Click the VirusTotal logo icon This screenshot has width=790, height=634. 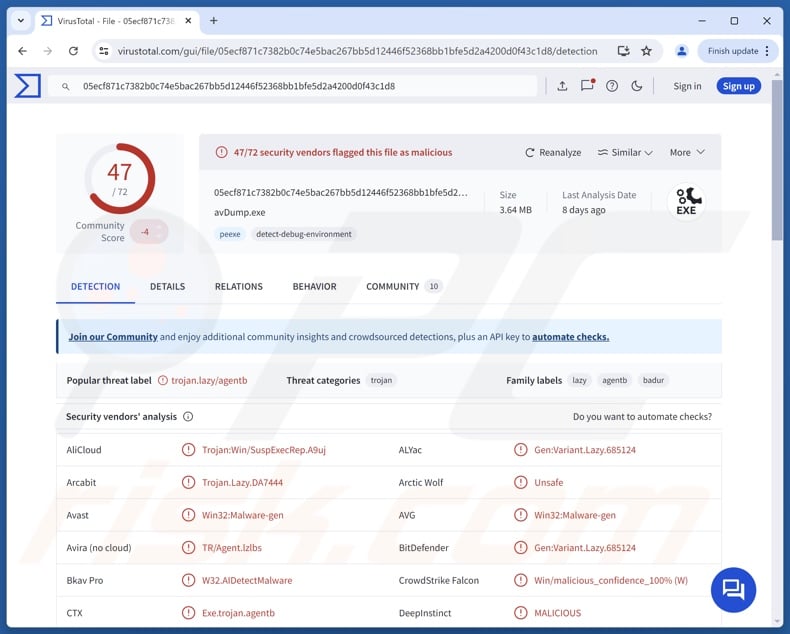tap(28, 86)
